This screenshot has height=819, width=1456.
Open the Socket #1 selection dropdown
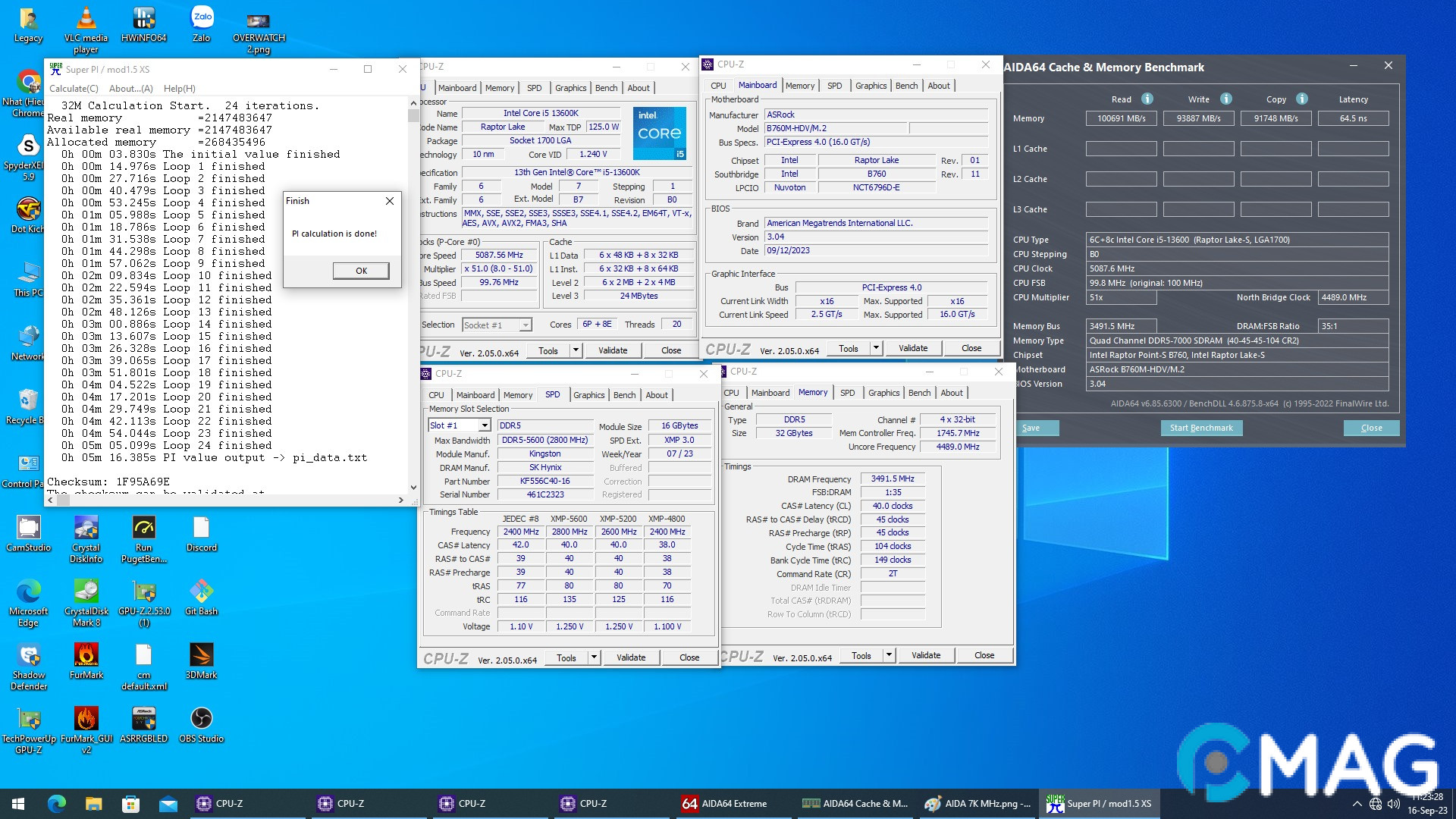525,325
